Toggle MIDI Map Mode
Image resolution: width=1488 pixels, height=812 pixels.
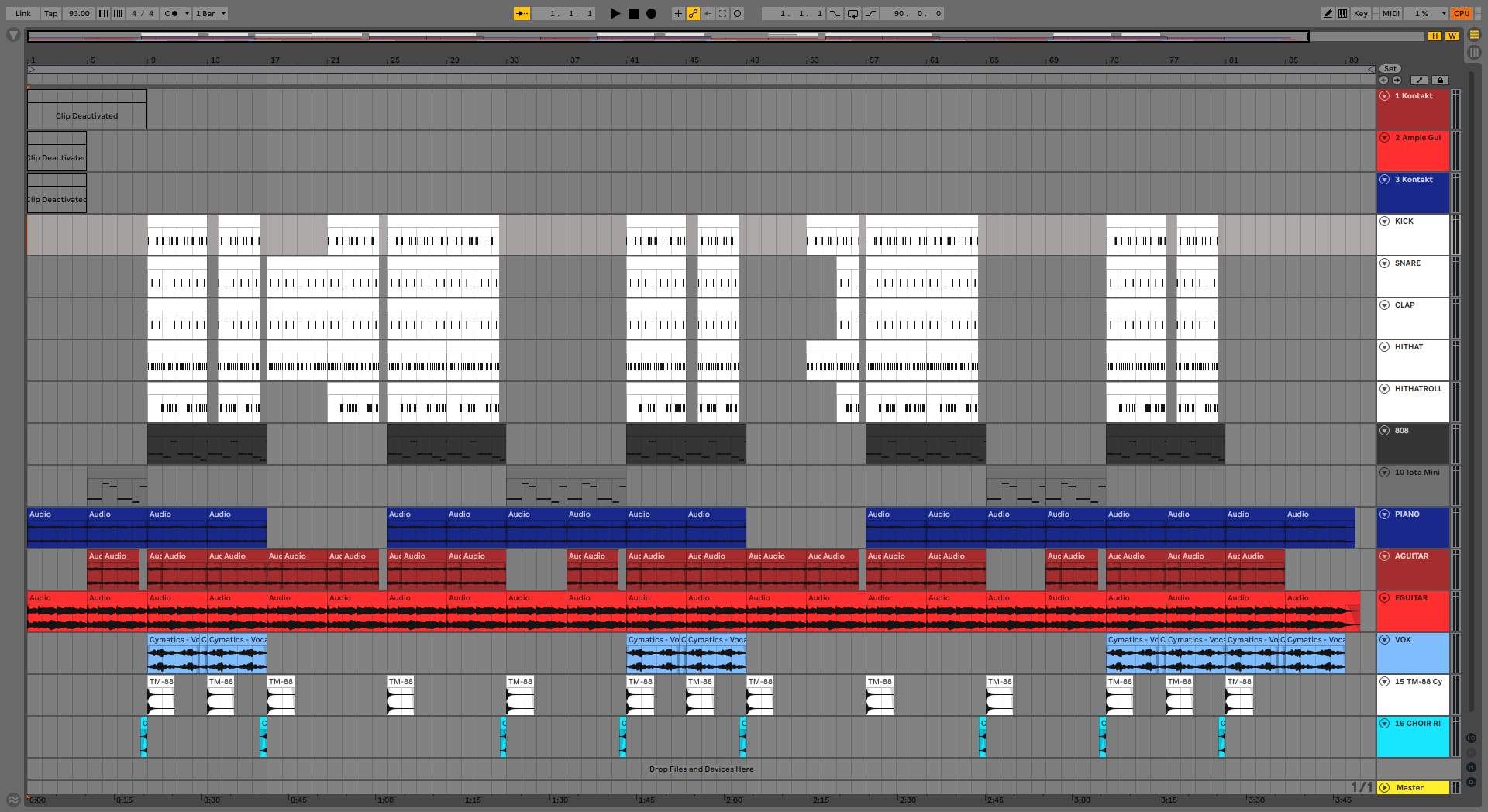(1391, 13)
